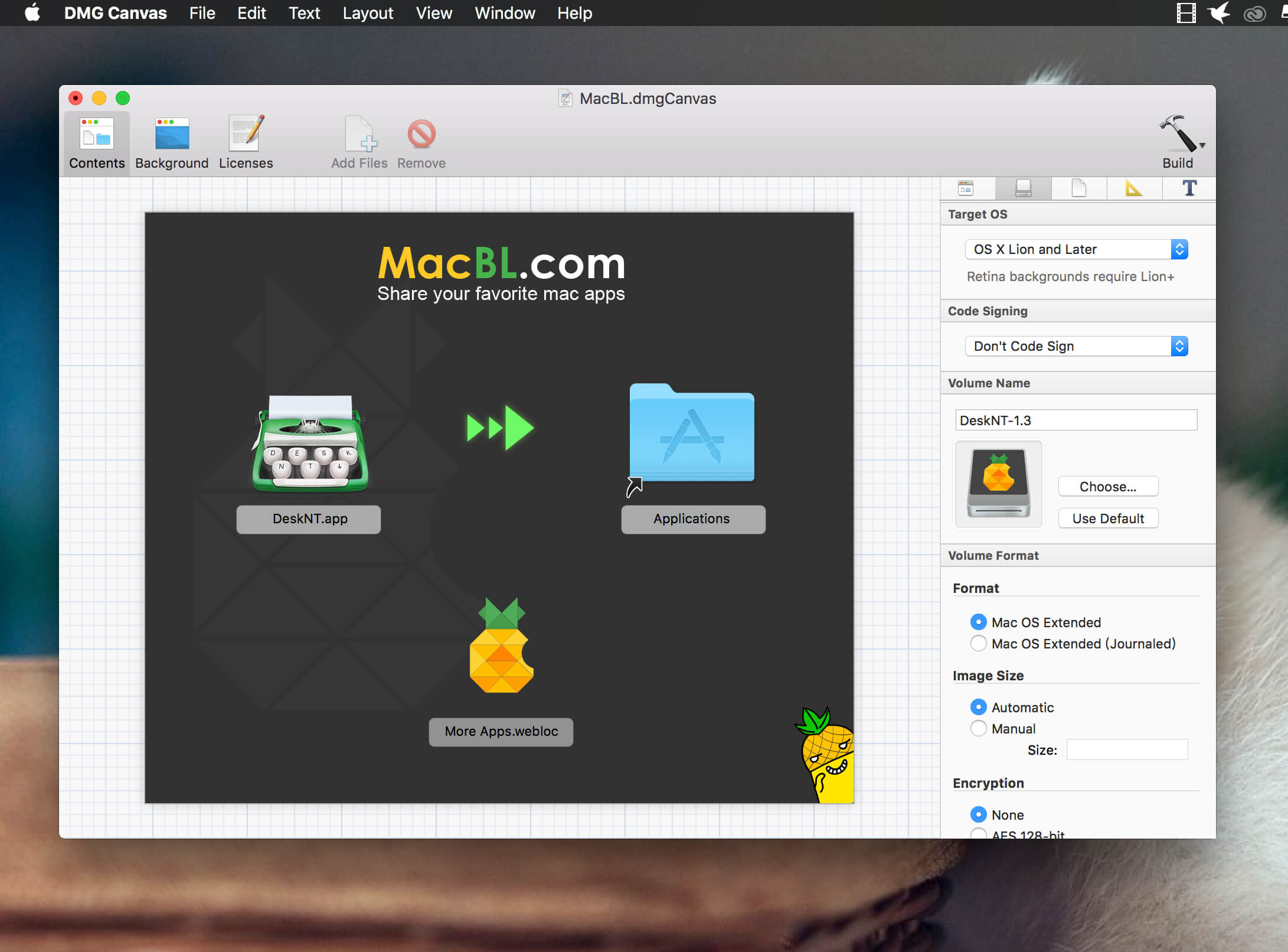The width and height of the screenshot is (1288, 952).
Task: Click the Build hammer icon
Action: (x=1177, y=134)
